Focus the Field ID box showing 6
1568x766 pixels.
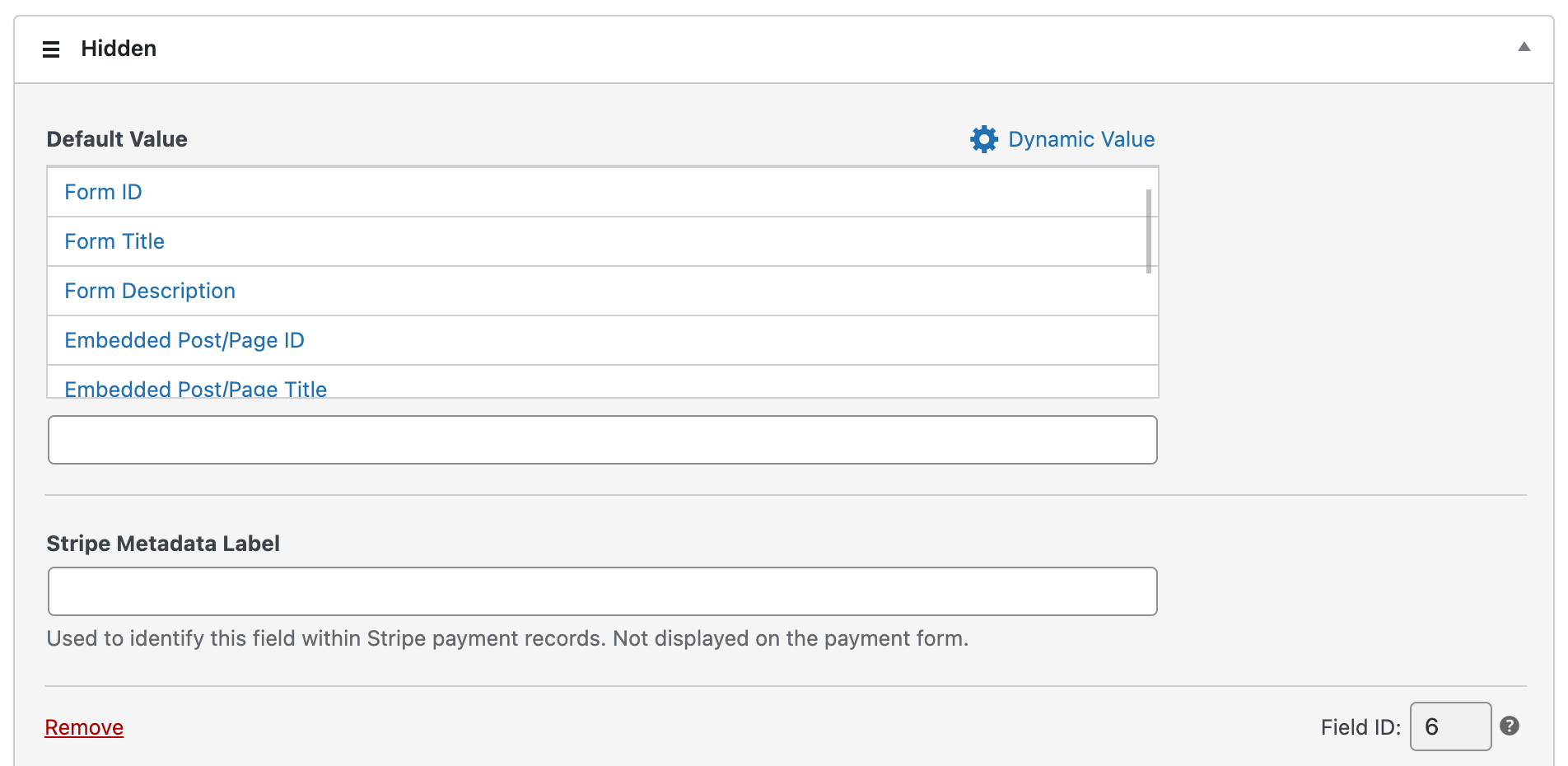1449,726
